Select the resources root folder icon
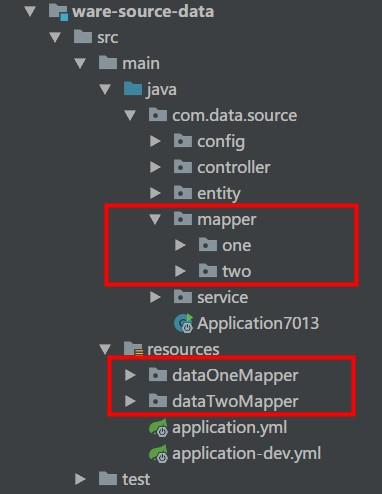Image resolution: width=382 pixels, height=494 pixels. coord(133,349)
